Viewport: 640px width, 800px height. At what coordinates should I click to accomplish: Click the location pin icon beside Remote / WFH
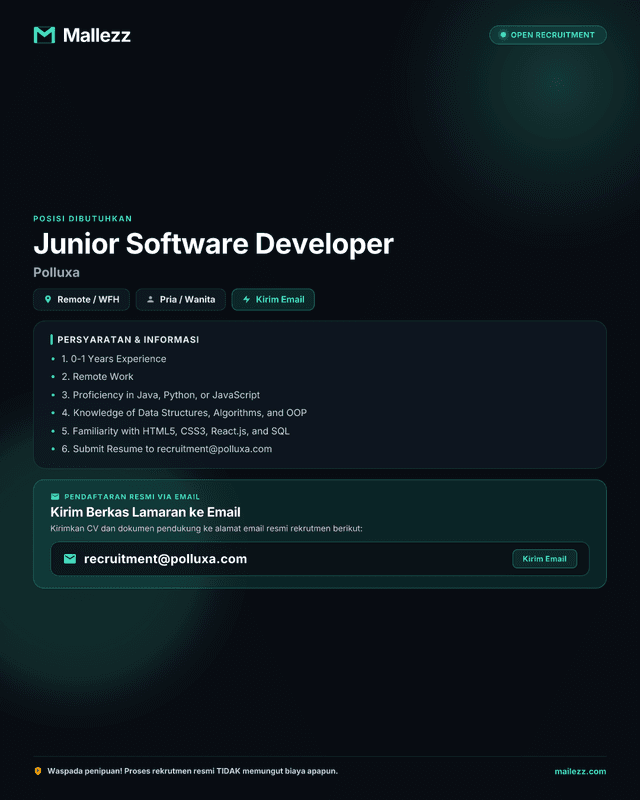pyautogui.click(x=48, y=299)
